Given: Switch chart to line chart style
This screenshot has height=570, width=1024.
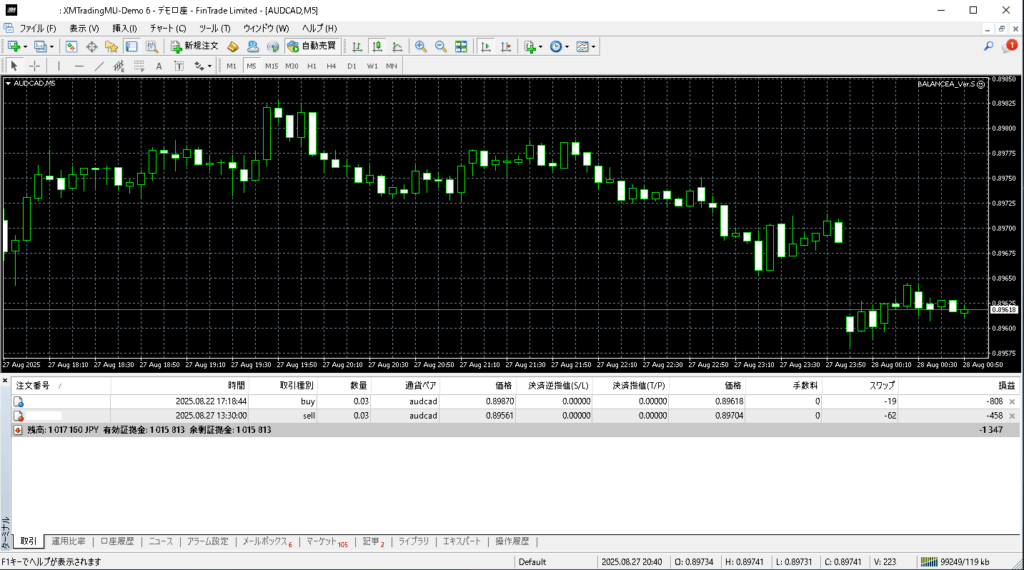Looking at the screenshot, I should 397,46.
